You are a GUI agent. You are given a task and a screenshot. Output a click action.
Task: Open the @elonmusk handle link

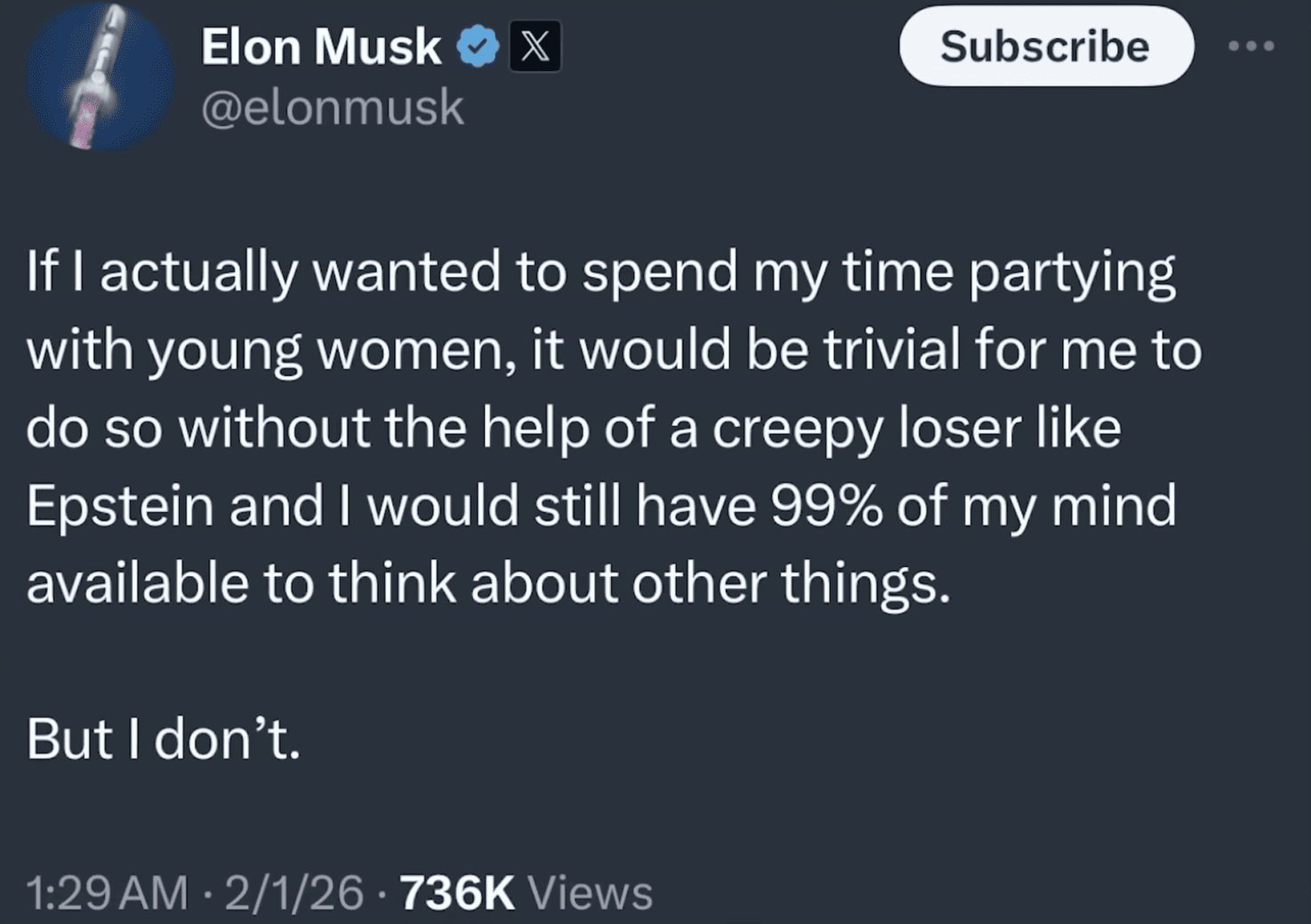[x=333, y=108]
